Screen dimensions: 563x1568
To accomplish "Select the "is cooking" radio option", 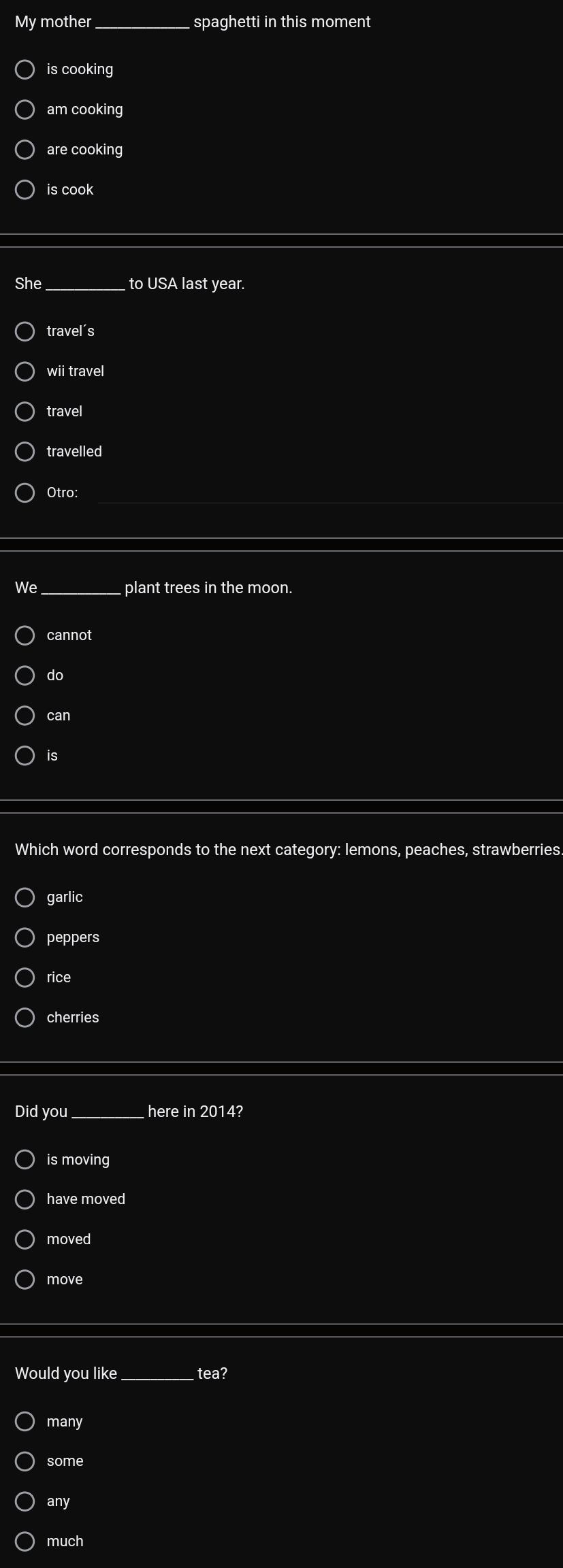I will pyautogui.click(x=25, y=69).
